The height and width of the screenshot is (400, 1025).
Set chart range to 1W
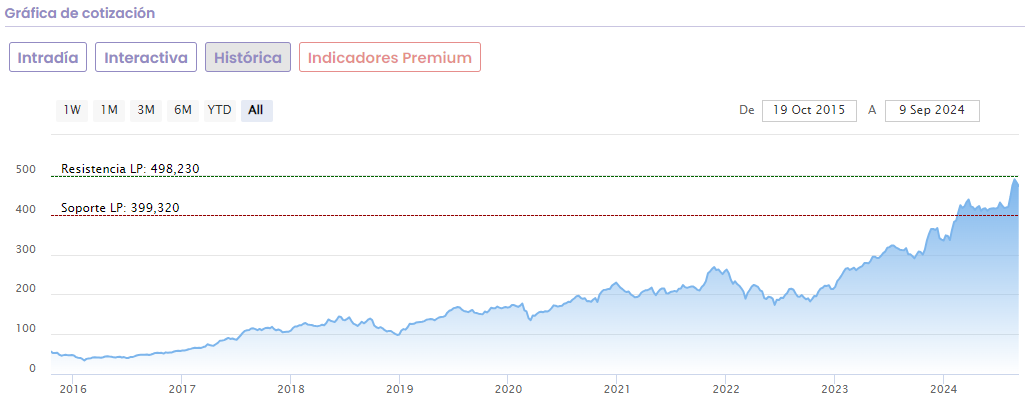click(72, 110)
